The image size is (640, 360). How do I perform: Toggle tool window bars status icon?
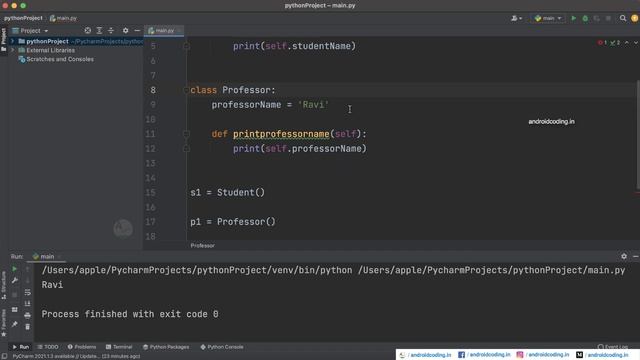coord(4,356)
